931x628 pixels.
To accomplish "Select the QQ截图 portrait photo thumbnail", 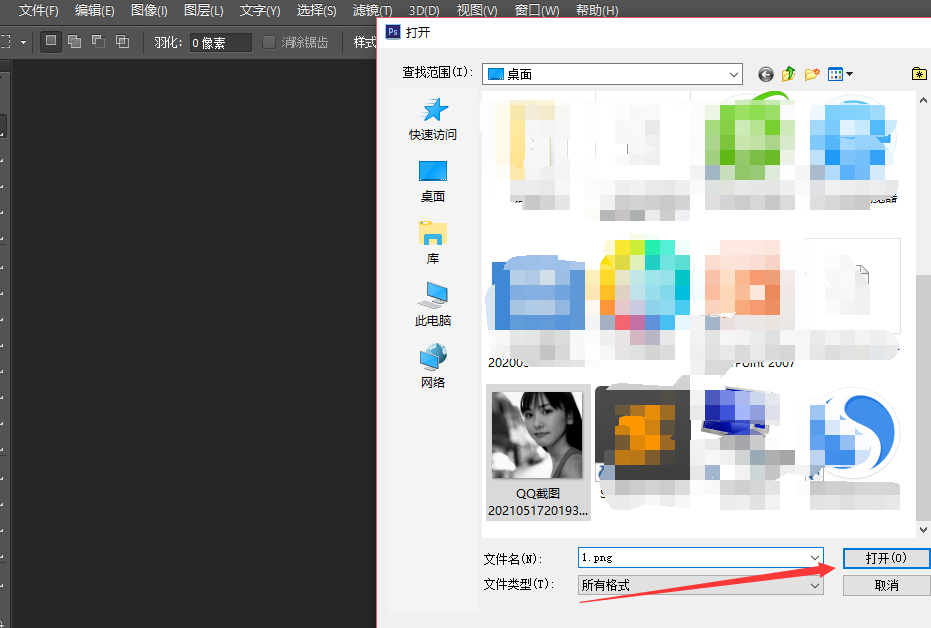I will coord(537,436).
